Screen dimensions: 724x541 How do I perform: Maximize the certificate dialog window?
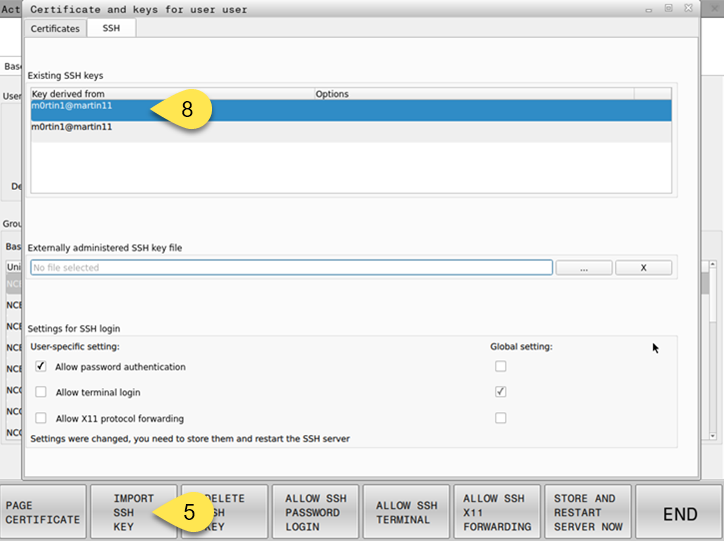pos(669,8)
